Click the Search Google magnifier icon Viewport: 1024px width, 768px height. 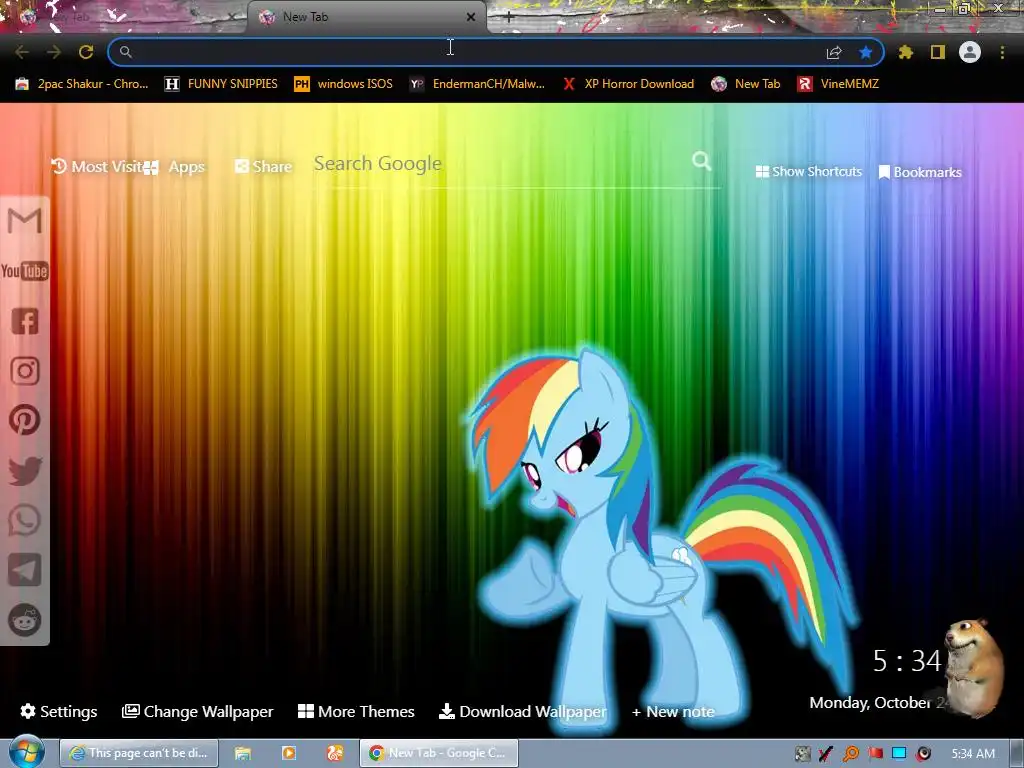[x=701, y=161]
